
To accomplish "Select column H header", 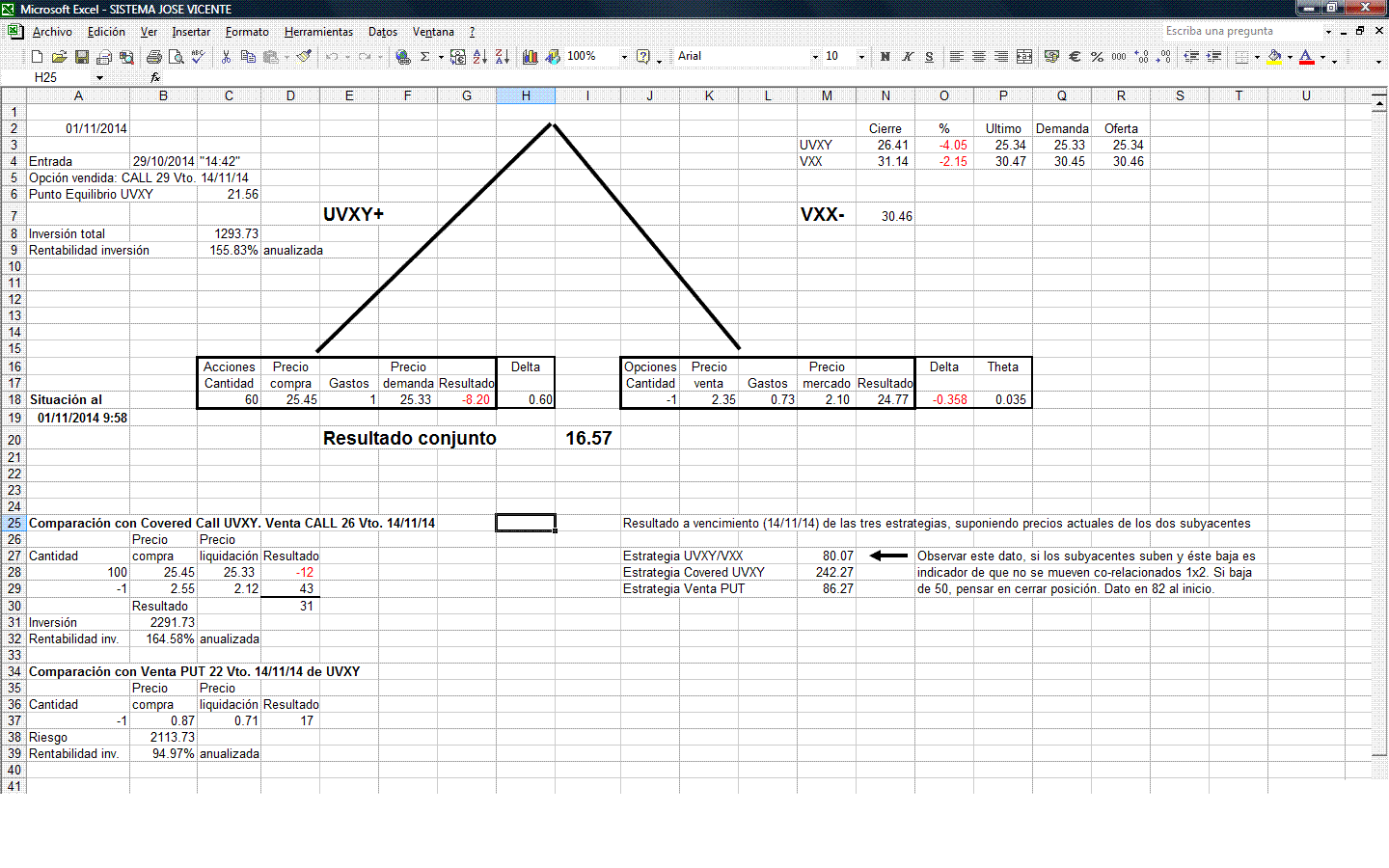I will point(526,95).
